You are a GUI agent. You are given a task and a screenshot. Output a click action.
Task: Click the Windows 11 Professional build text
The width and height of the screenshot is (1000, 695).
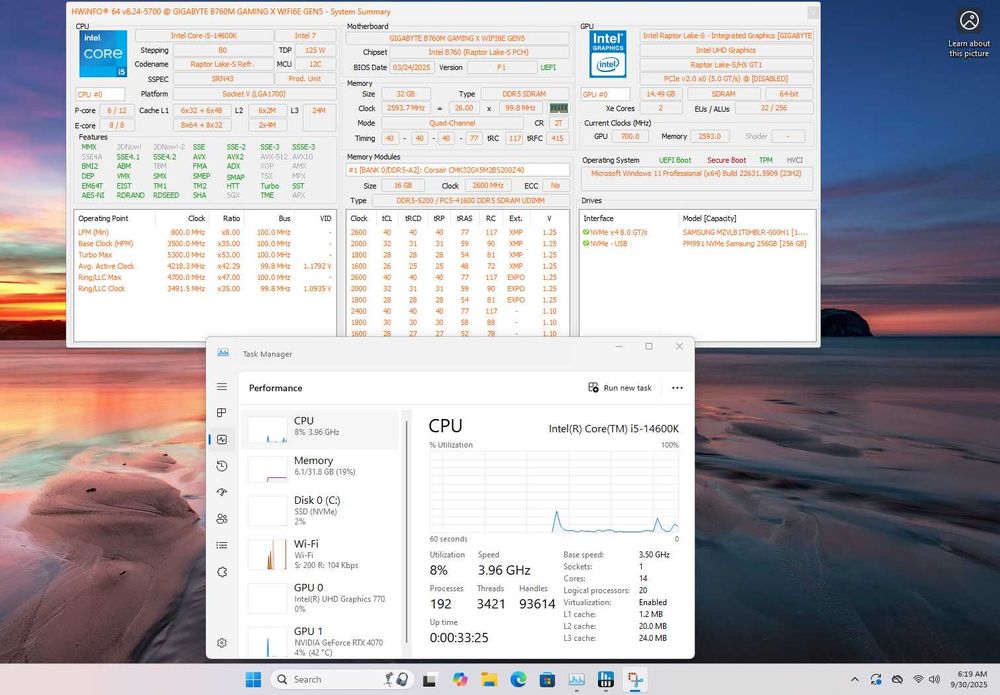point(696,173)
